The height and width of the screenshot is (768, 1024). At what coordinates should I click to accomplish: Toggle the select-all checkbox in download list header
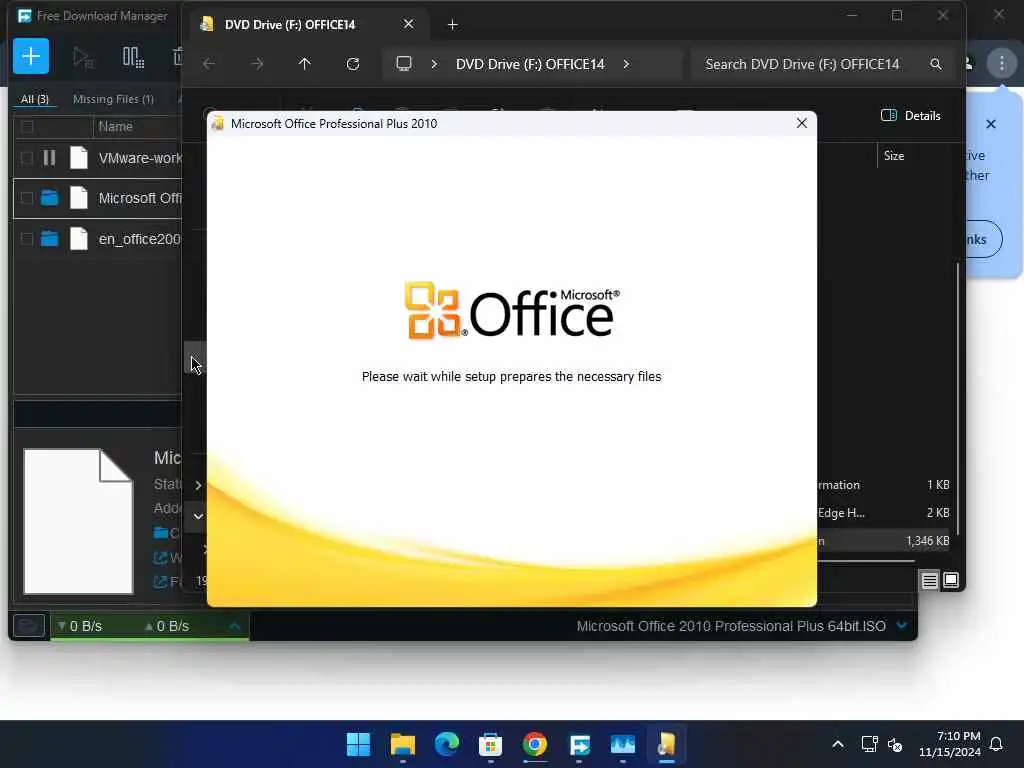tap(27, 127)
